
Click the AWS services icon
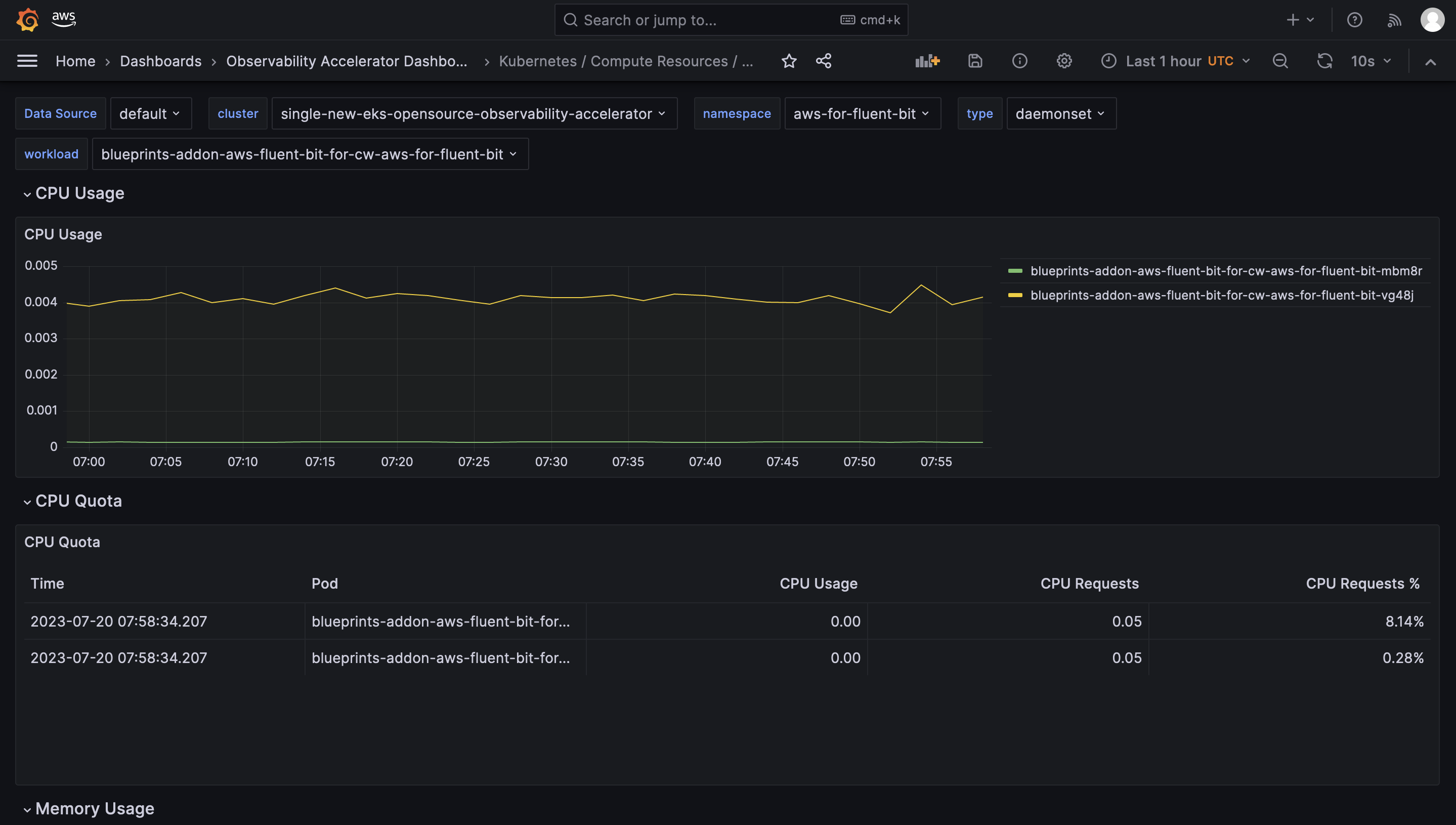click(62, 19)
